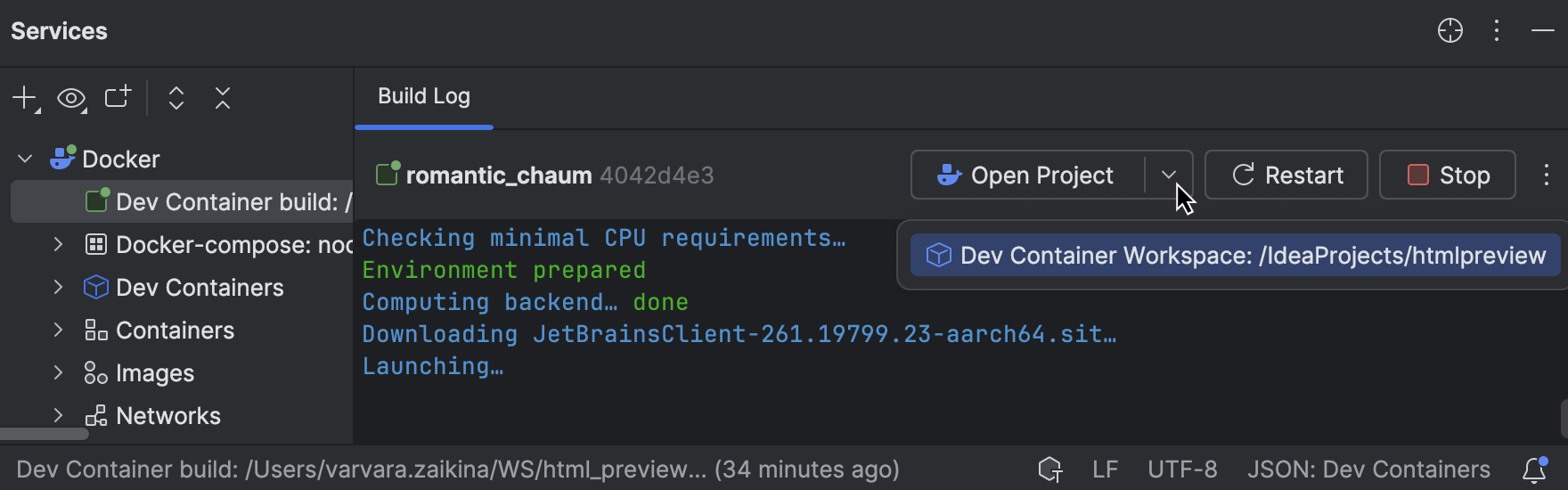The width and height of the screenshot is (1568, 490).
Task: Choose Dev Container Workspace htmlpreview item
Action: pos(1236,256)
